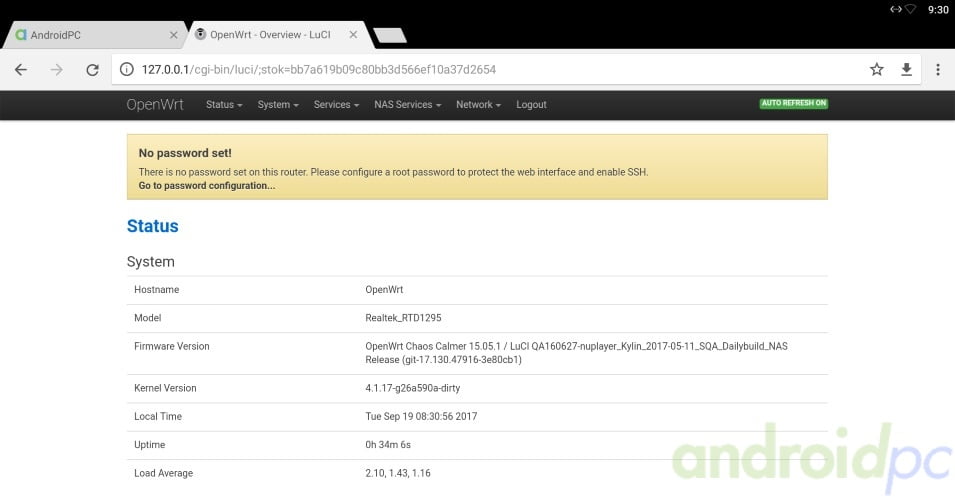This screenshot has width=955, height=497.
Task: Click Logout in the navigation bar
Action: tap(531, 105)
